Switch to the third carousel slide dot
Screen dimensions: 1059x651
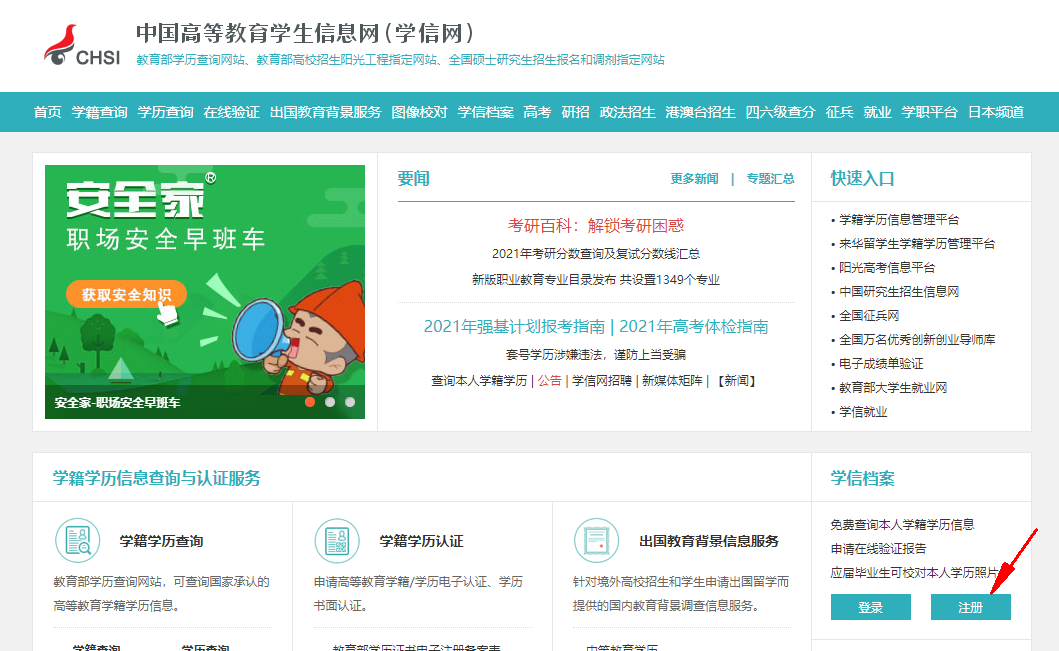tap(350, 402)
